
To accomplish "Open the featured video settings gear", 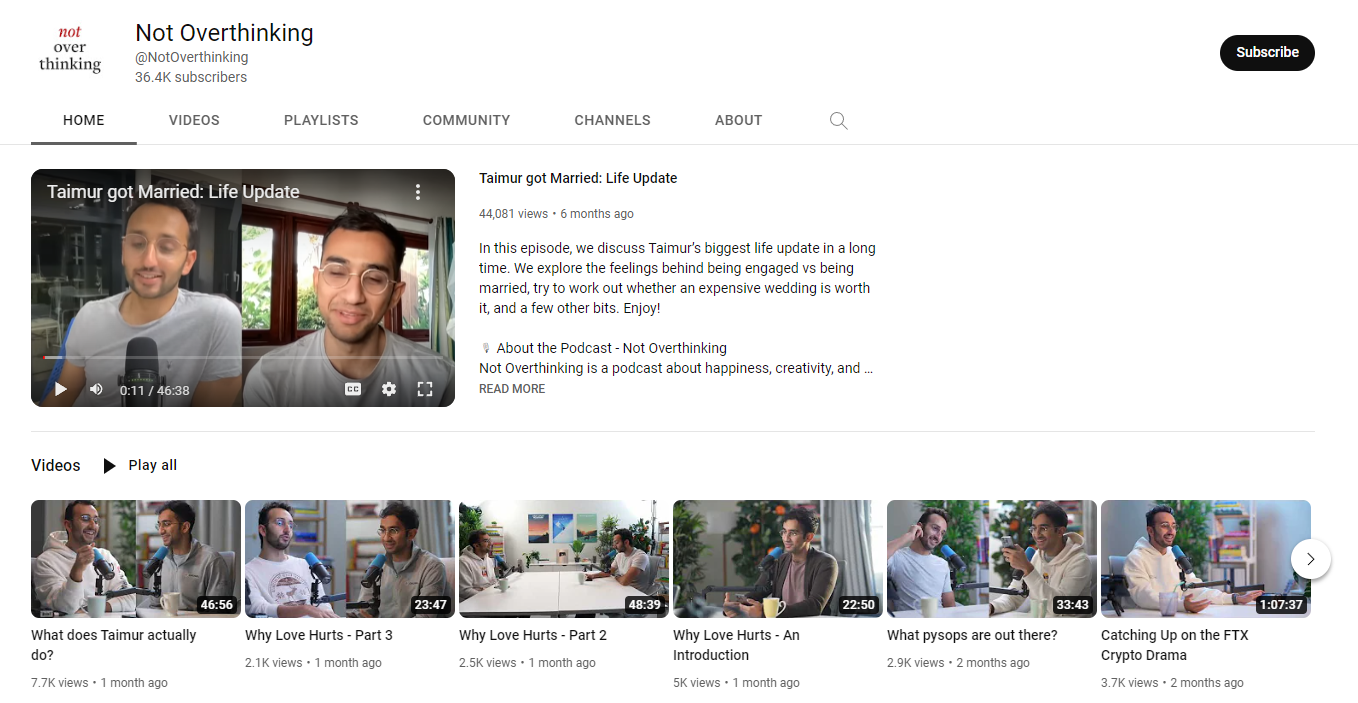I will [389, 389].
